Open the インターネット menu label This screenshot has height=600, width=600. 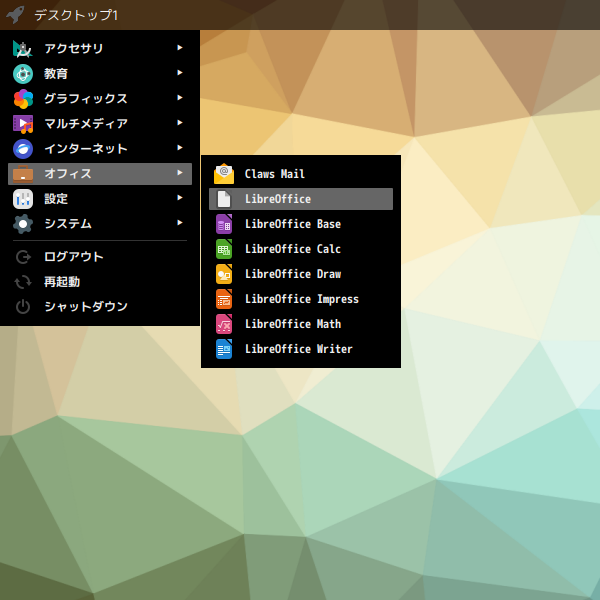click(x=86, y=149)
